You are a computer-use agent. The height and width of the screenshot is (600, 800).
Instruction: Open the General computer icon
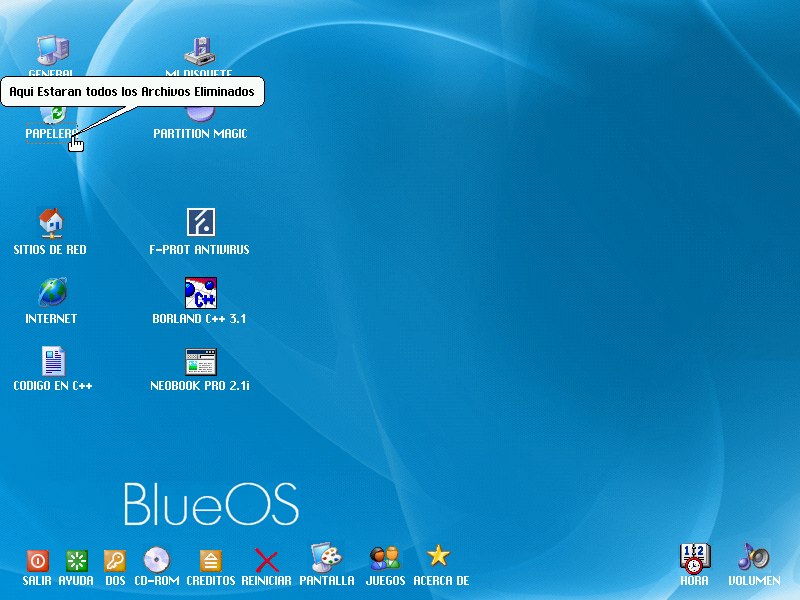point(53,50)
